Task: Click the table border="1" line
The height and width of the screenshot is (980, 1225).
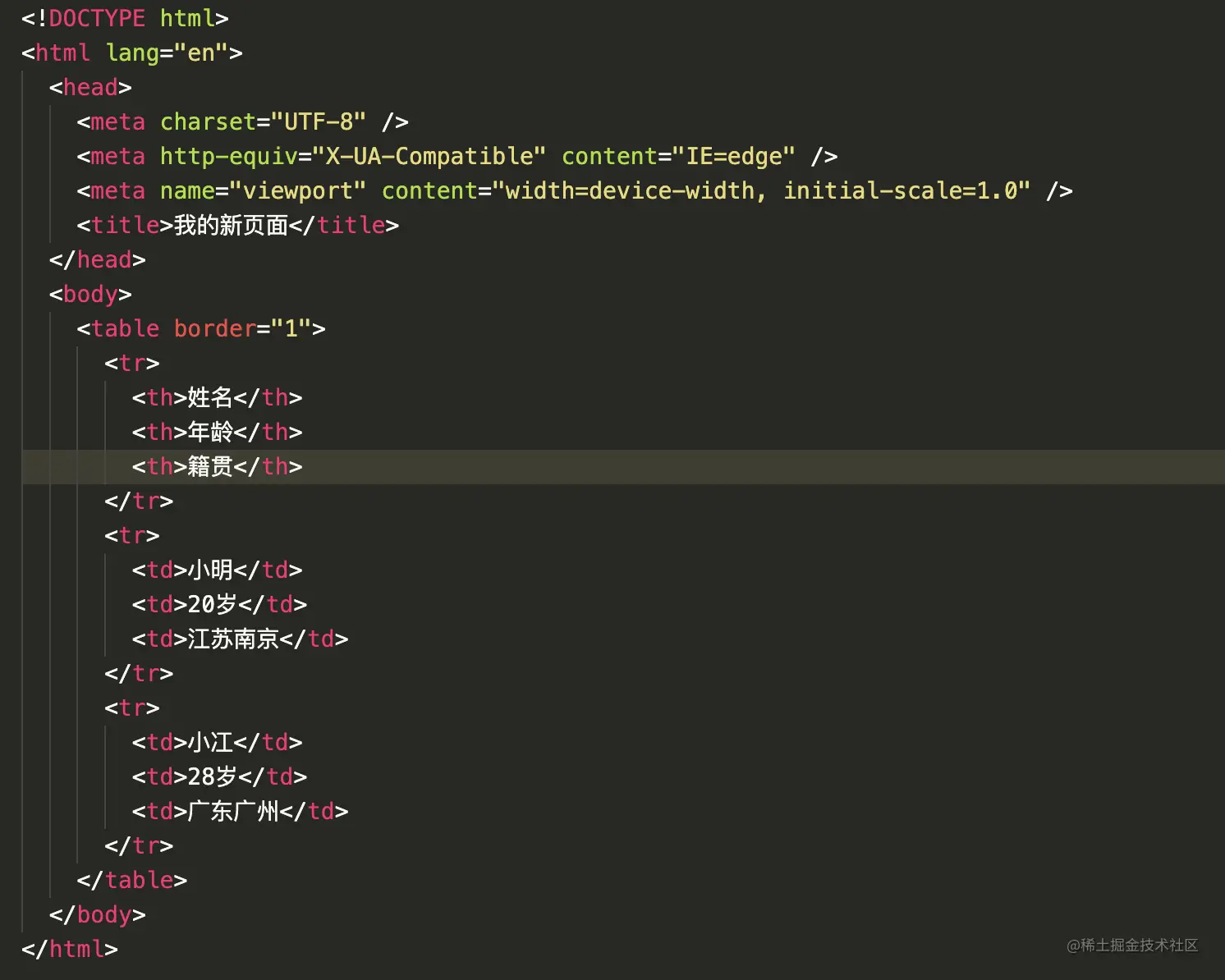Action: click(x=201, y=328)
